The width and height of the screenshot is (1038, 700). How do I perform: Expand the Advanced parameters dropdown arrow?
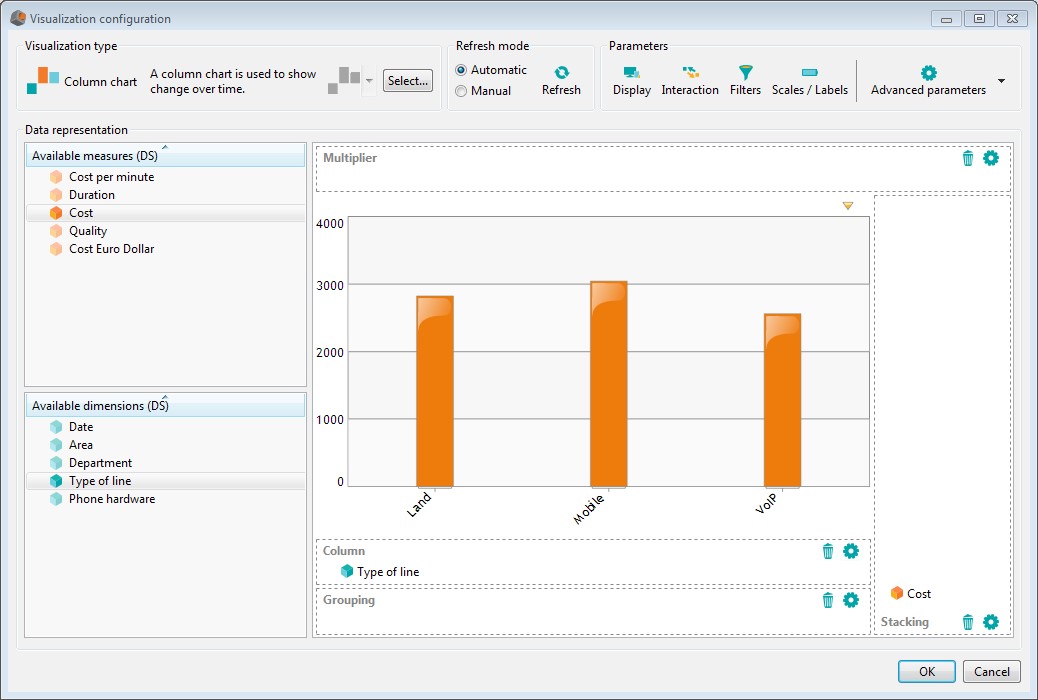coord(1001,81)
